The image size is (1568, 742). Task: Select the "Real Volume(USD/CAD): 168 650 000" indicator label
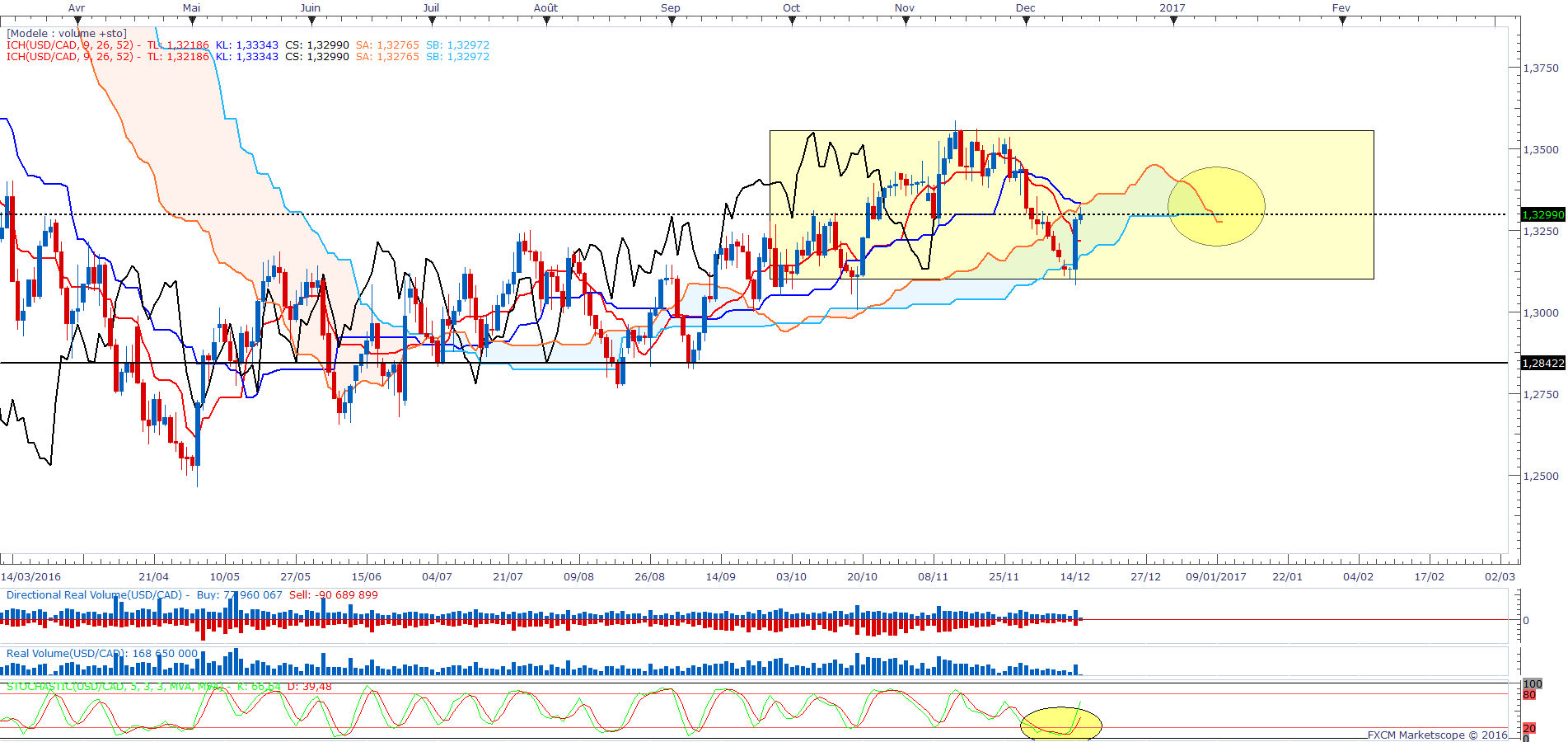tap(102, 654)
